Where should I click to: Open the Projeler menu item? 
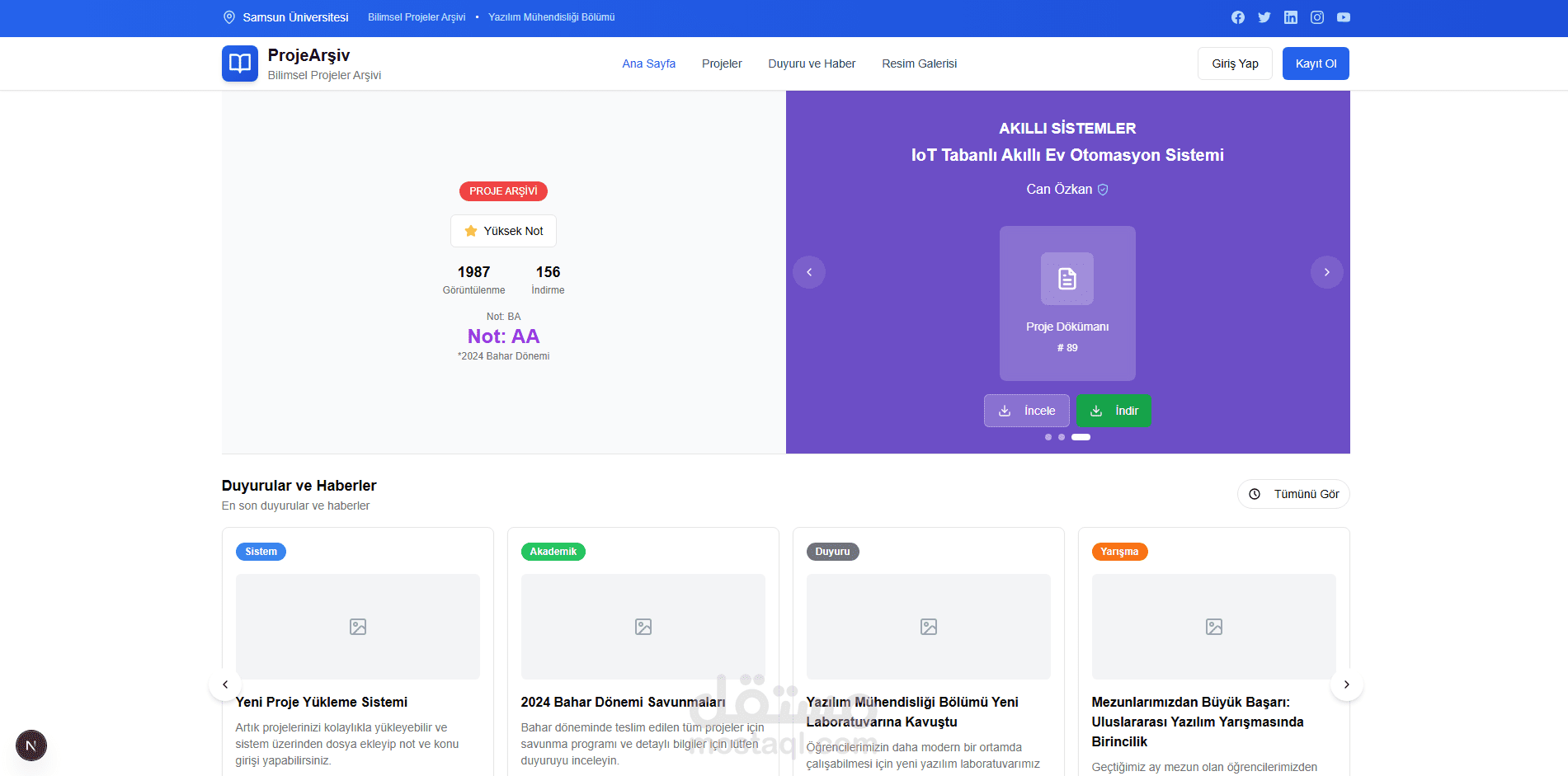[x=722, y=63]
